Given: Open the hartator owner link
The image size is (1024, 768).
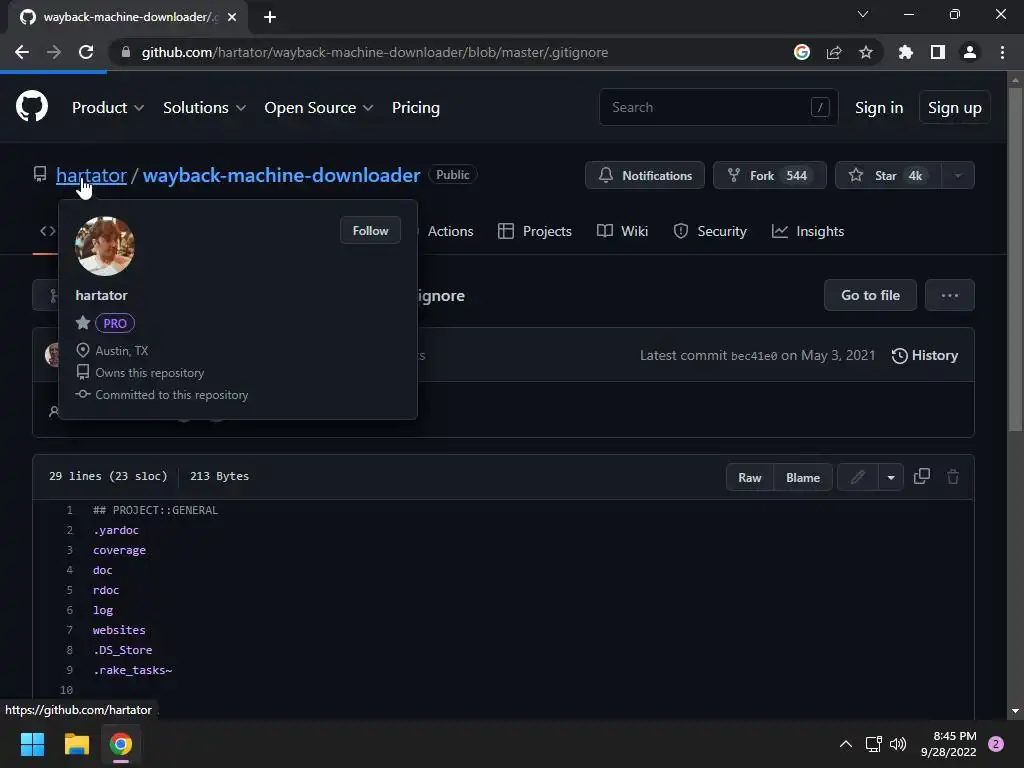Looking at the screenshot, I should pos(91,175).
